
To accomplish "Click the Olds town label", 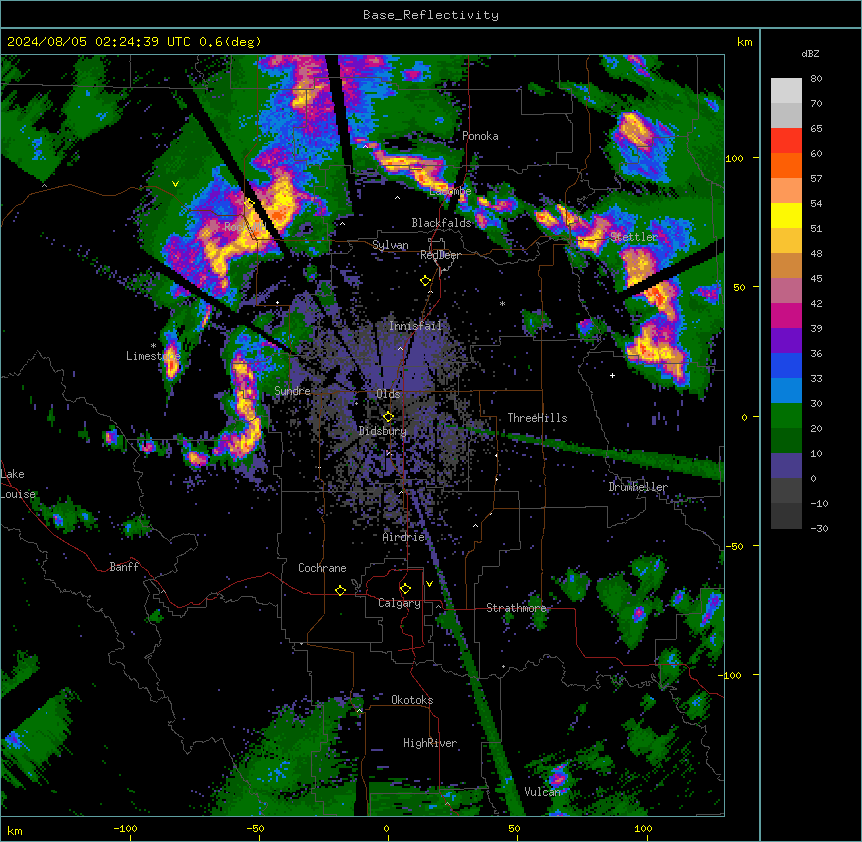I will pyautogui.click(x=388, y=394).
